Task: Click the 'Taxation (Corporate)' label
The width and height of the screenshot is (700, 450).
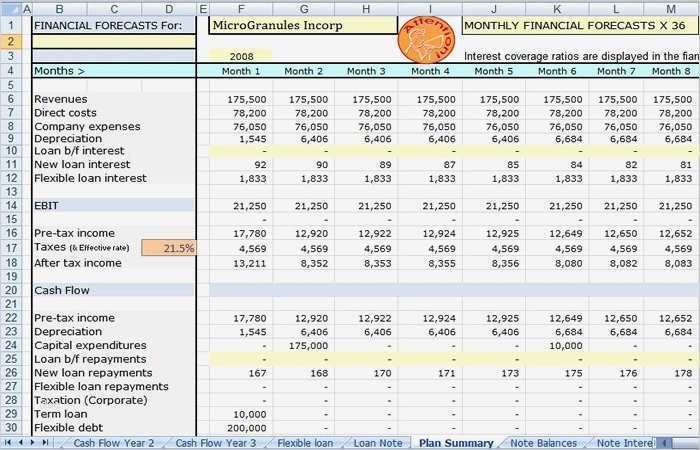Action: tap(91, 400)
